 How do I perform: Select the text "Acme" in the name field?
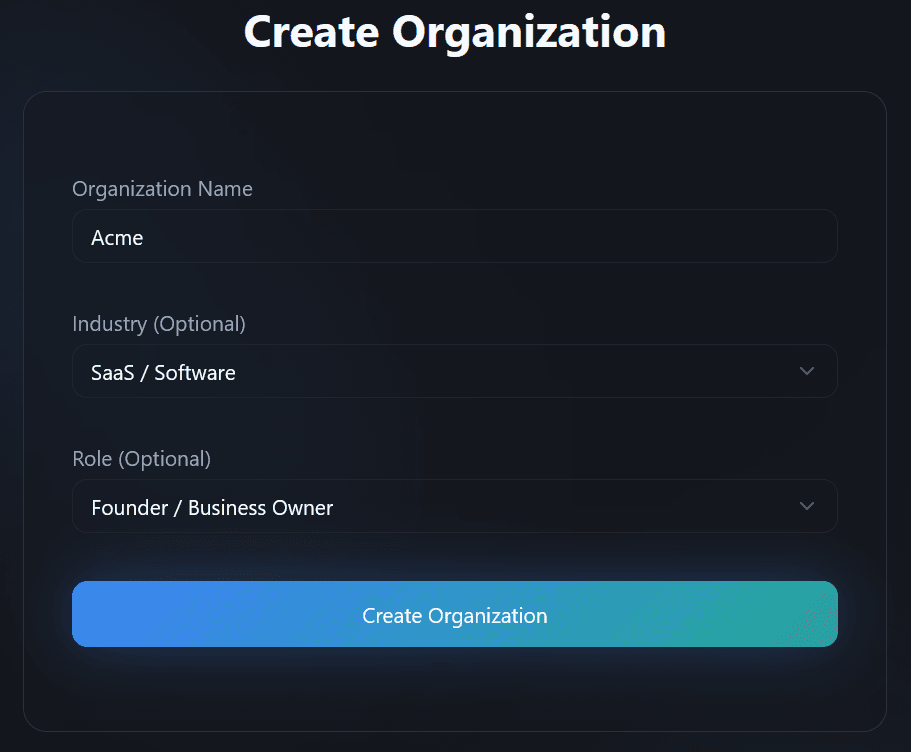point(117,237)
